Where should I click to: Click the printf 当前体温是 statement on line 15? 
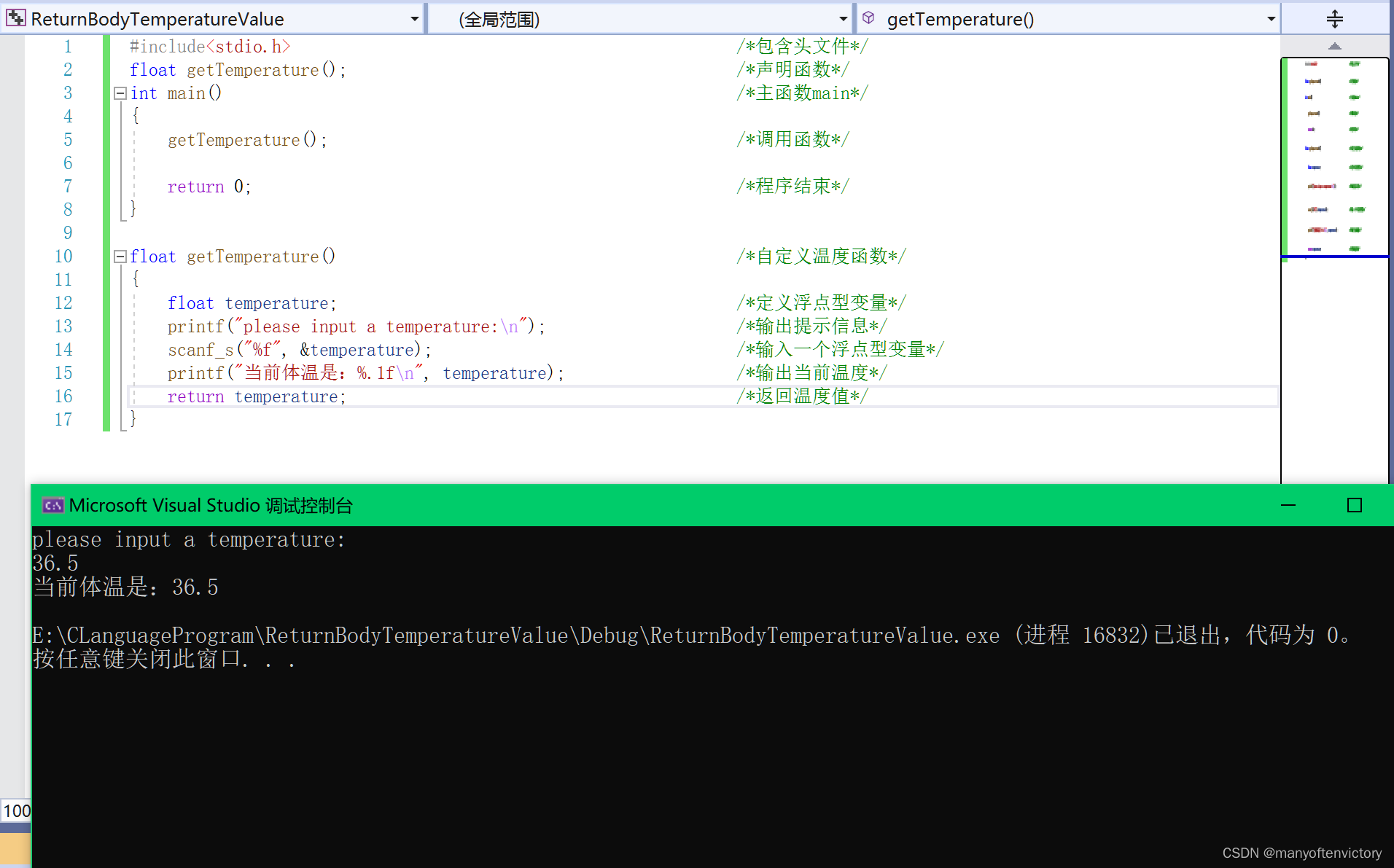(x=366, y=373)
